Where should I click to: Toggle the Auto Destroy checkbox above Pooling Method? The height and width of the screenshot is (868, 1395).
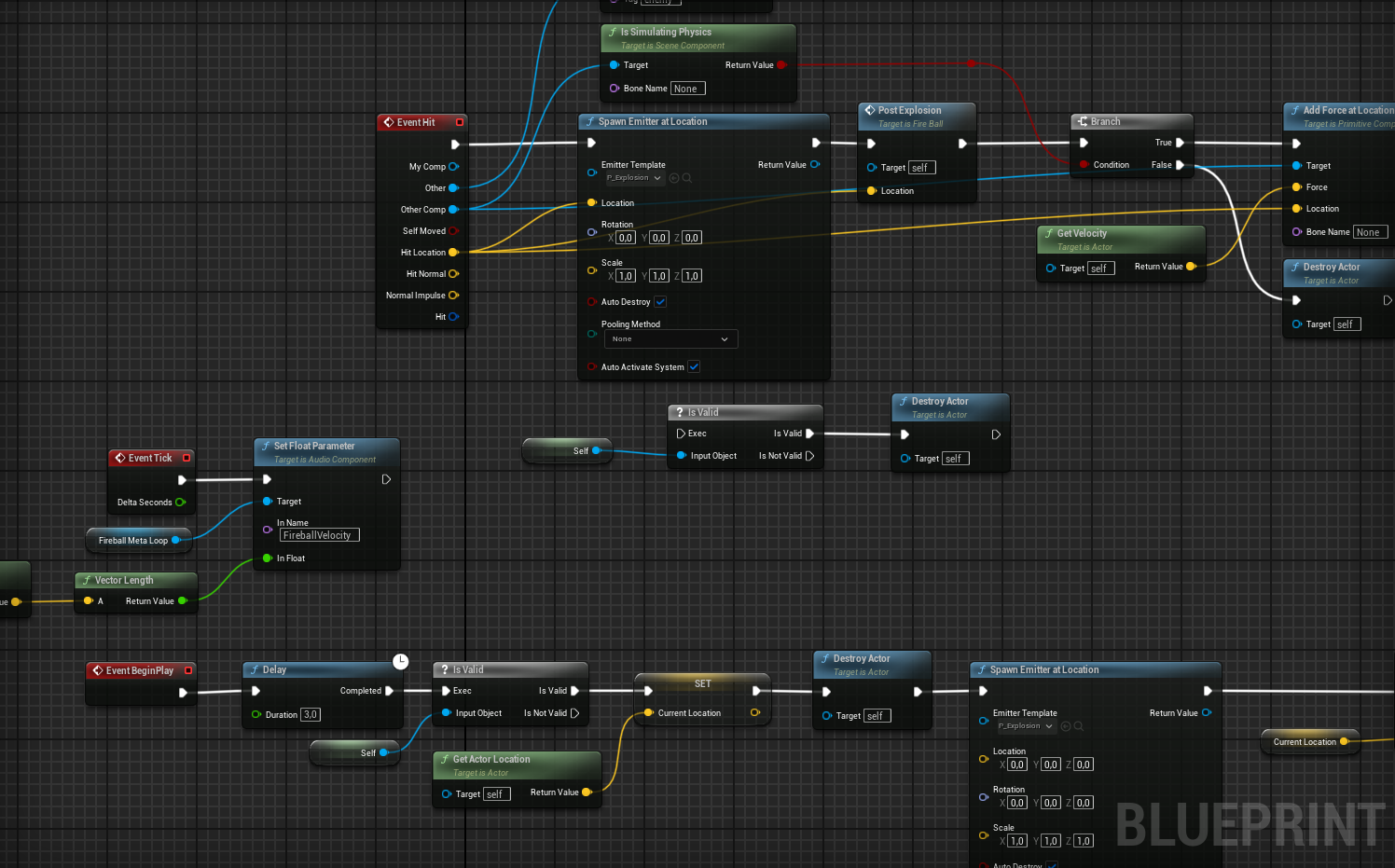click(660, 302)
